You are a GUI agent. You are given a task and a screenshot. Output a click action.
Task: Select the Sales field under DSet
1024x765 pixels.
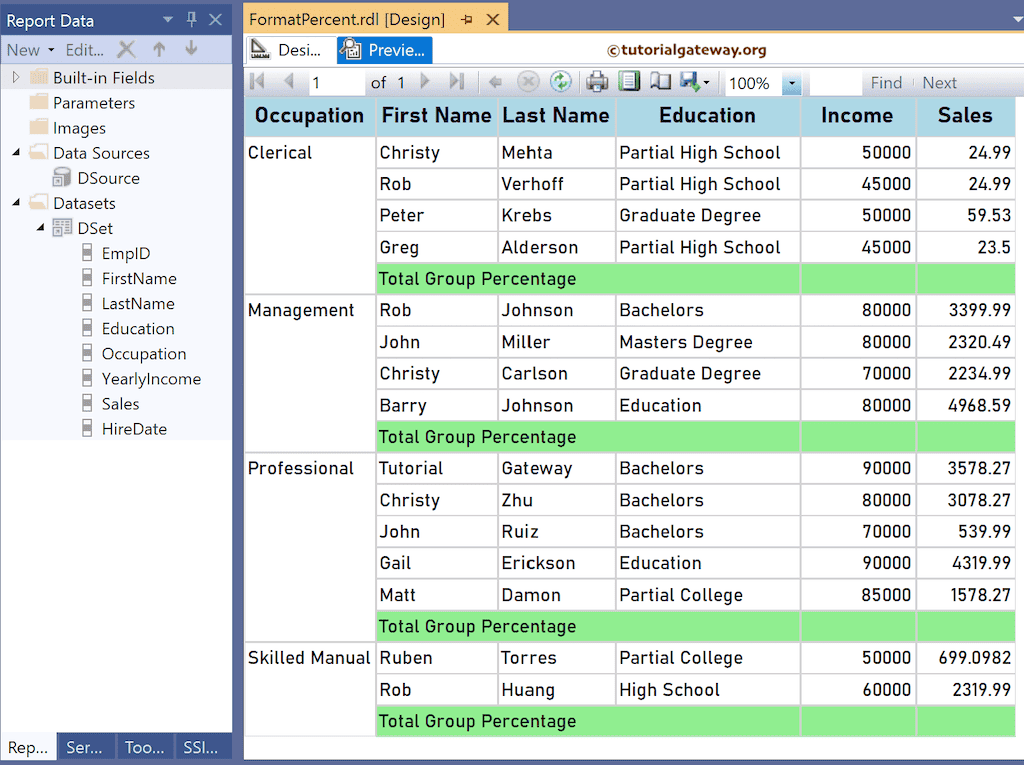click(118, 403)
